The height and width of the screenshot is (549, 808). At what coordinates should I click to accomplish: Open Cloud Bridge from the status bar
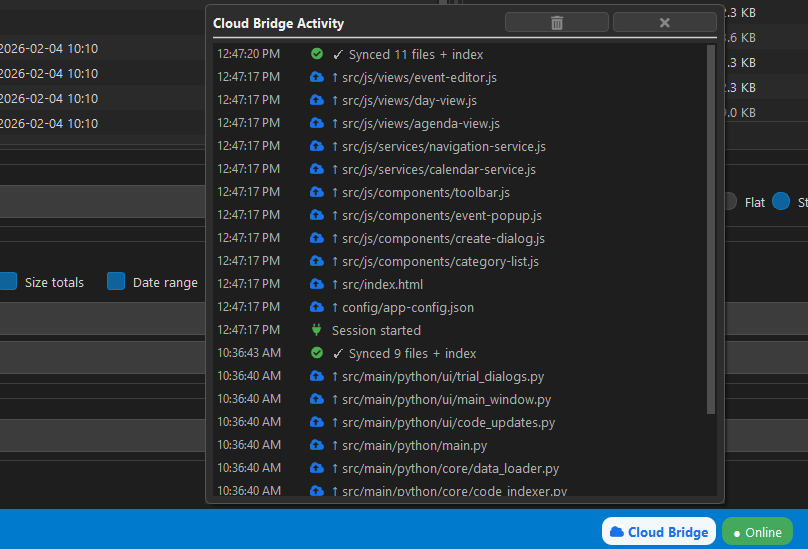pyautogui.click(x=659, y=531)
